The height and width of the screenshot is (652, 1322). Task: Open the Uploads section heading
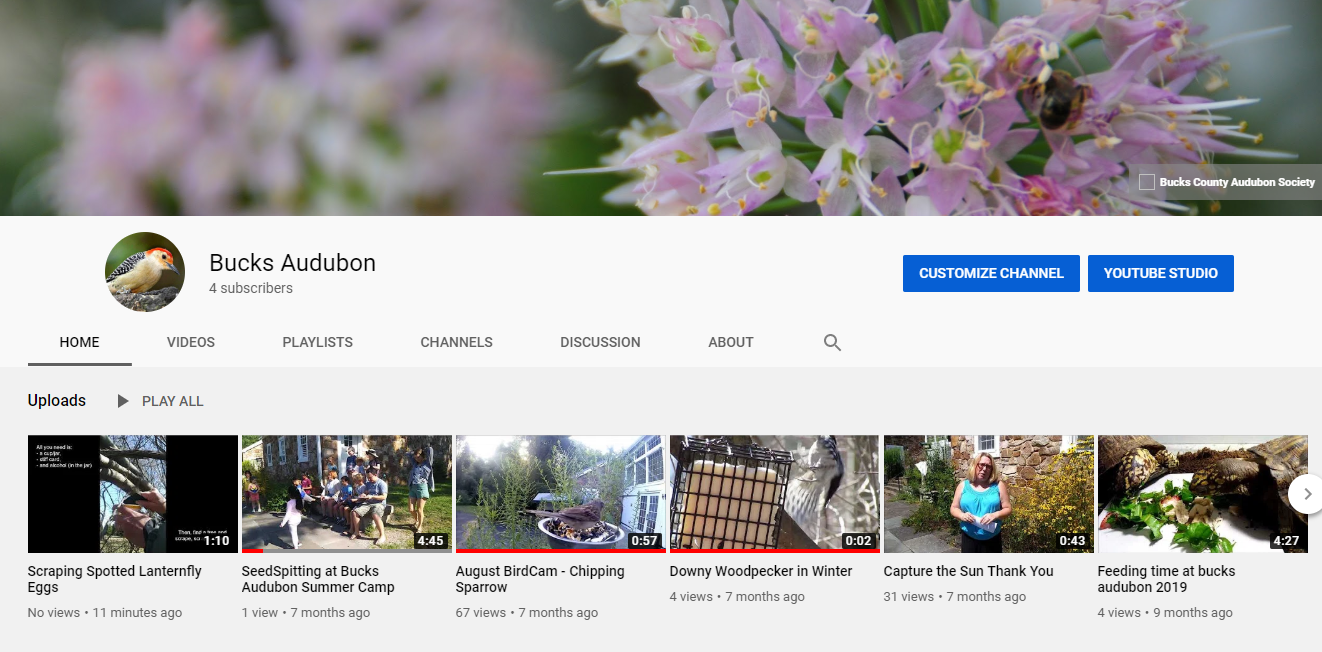[57, 400]
